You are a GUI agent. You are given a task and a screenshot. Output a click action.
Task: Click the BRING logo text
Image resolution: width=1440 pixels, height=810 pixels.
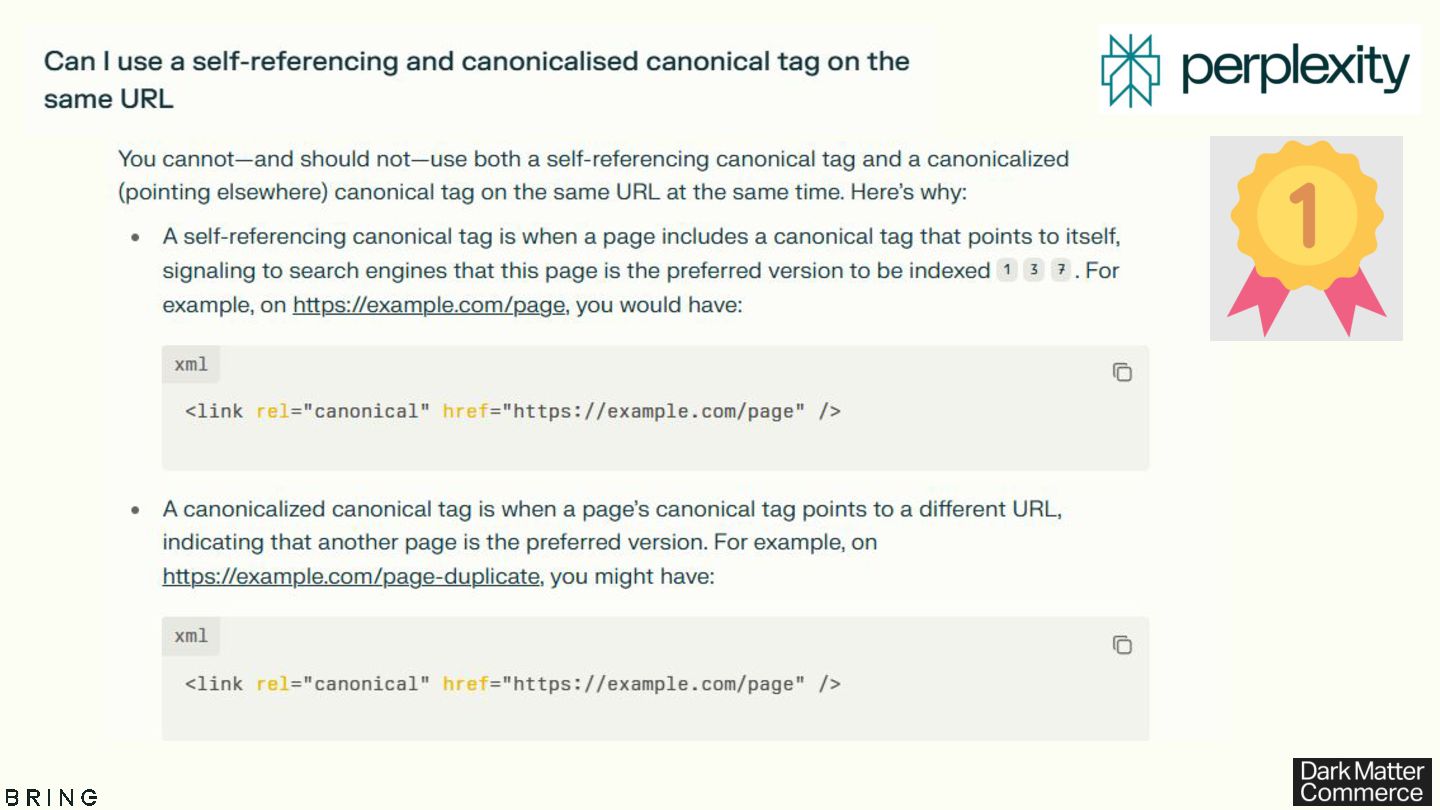coord(52,797)
